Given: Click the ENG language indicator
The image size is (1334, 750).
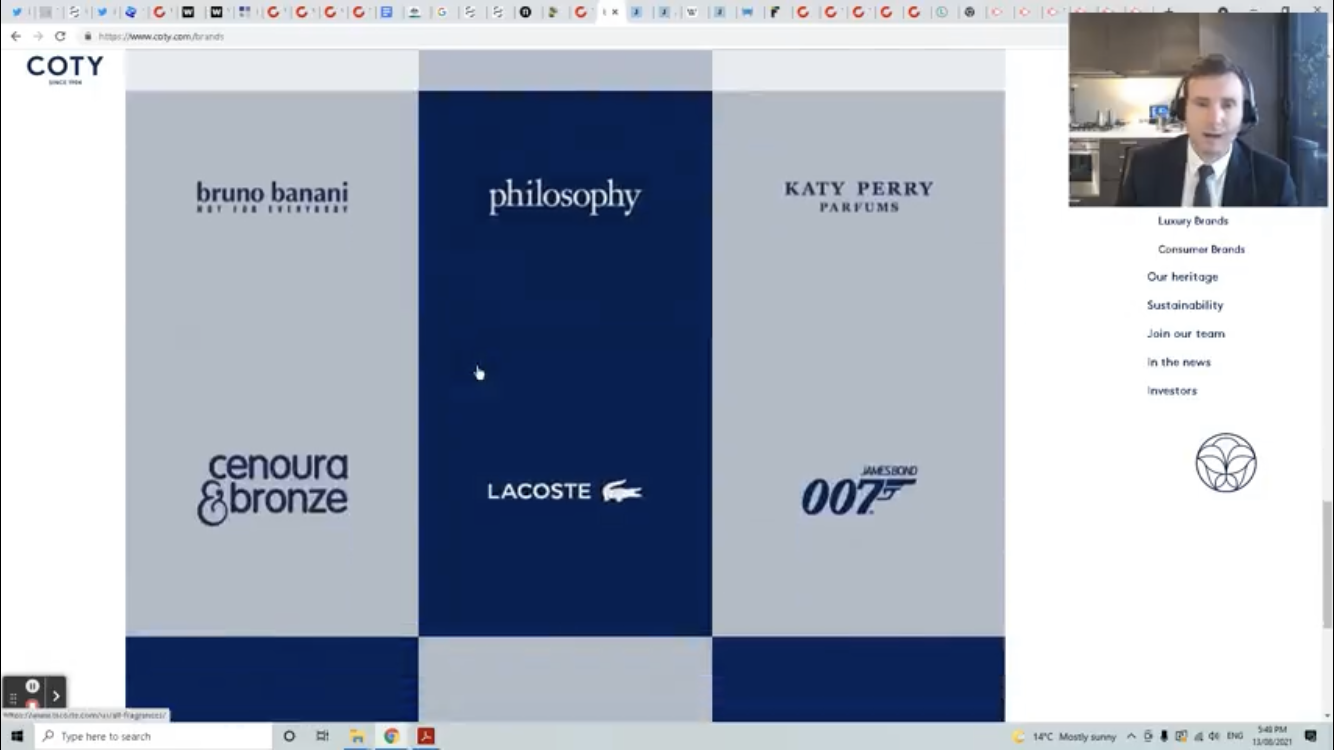Looking at the screenshot, I should click(1235, 737).
